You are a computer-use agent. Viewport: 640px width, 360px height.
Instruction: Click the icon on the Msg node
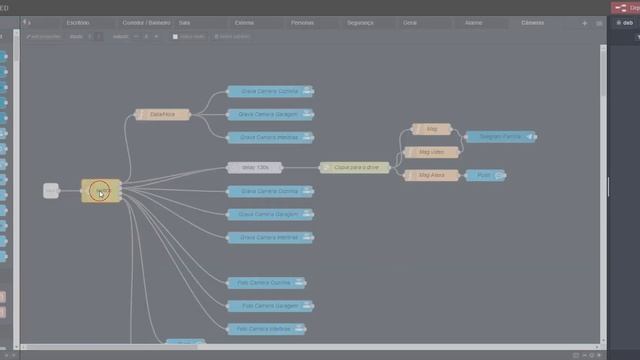pyautogui.click(x=417, y=129)
